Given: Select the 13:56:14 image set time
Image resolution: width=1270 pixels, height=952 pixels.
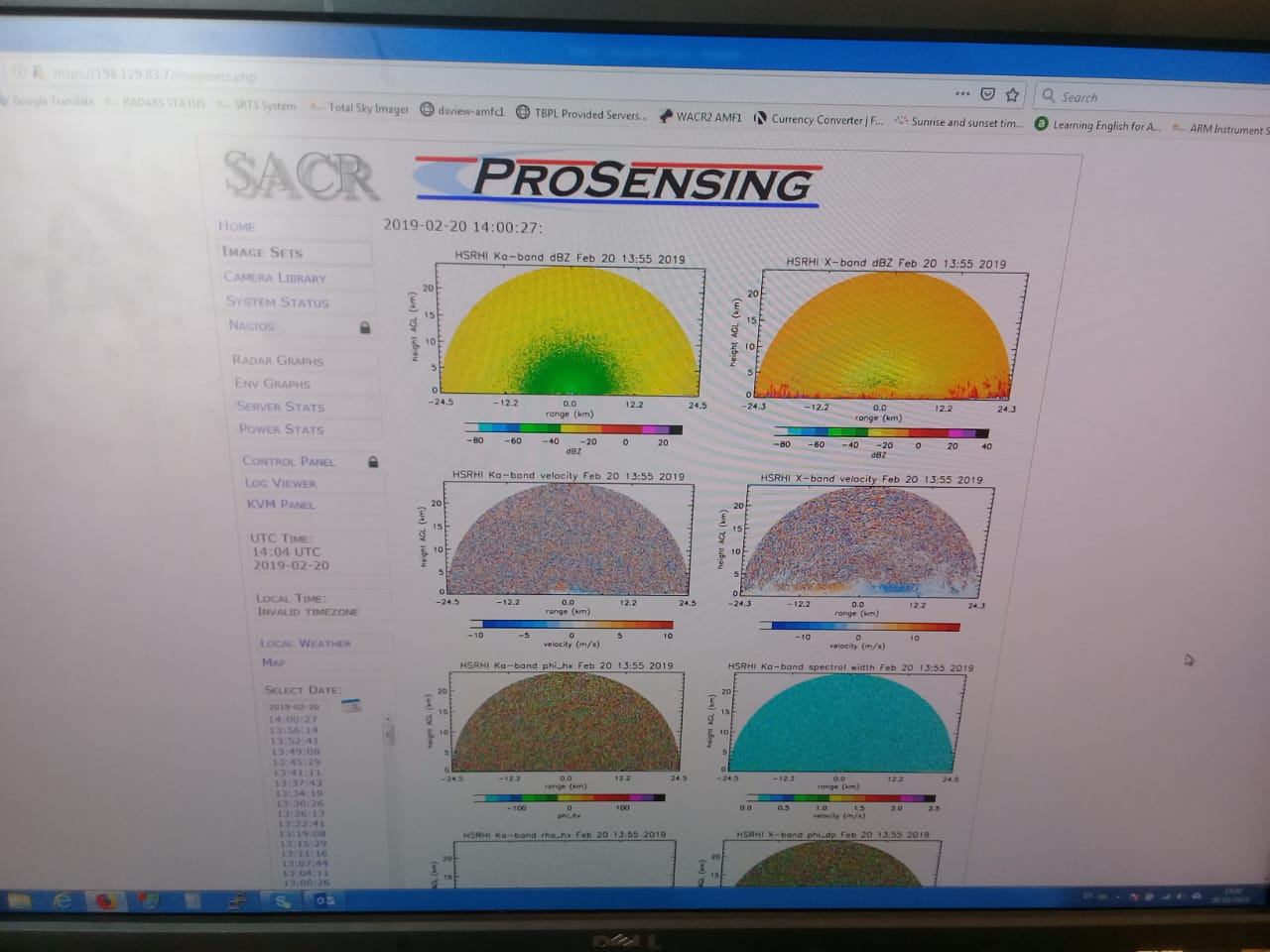Looking at the screenshot, I should 294,730.
